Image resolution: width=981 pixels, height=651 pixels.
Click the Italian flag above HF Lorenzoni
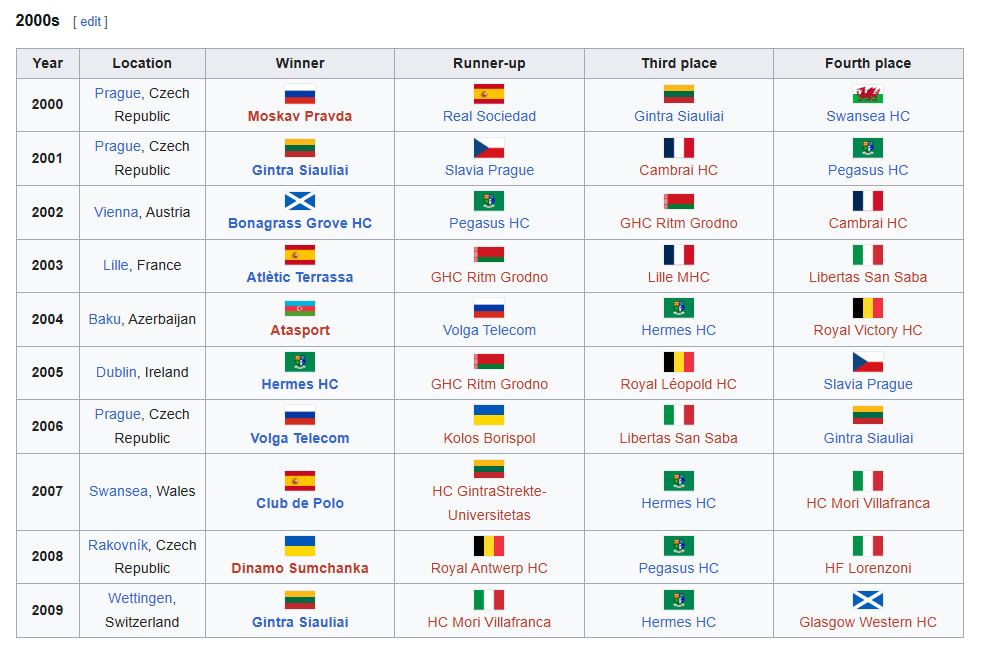(x=868, y=546)
